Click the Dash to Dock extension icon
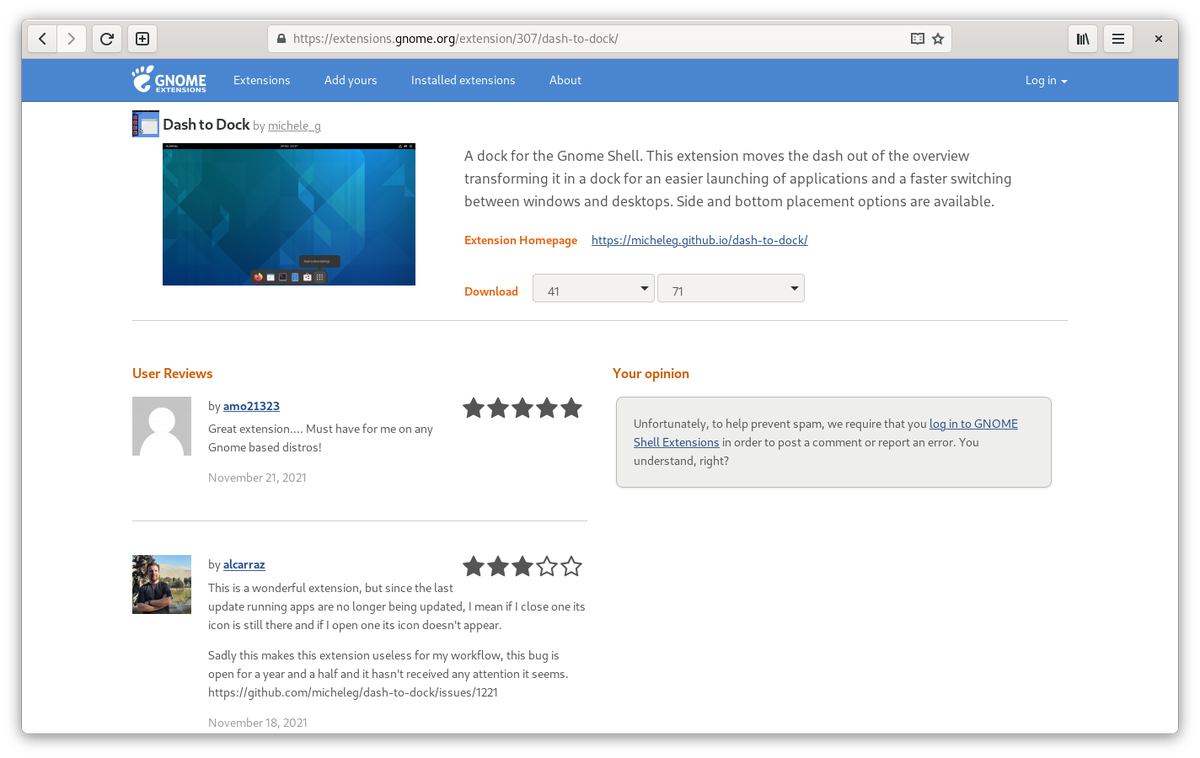Image resolution: width=1200 pixels, height=758 pixels. point(145,123)
